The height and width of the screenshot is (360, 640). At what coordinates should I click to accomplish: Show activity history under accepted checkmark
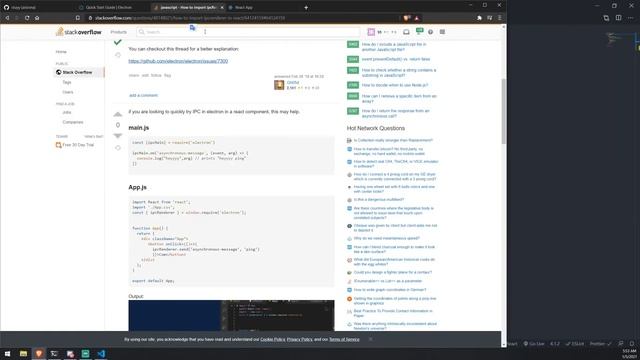[x=118, y=55]
